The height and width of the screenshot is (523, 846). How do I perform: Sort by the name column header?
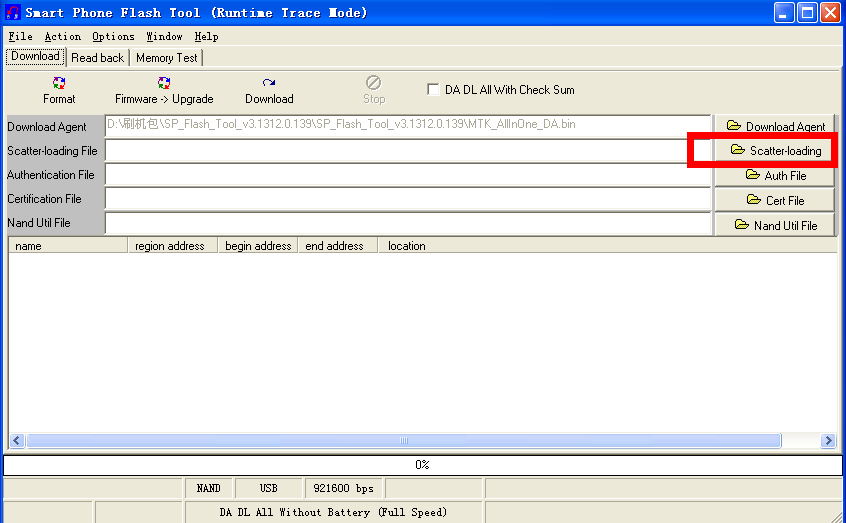click(x=68, y=246)
